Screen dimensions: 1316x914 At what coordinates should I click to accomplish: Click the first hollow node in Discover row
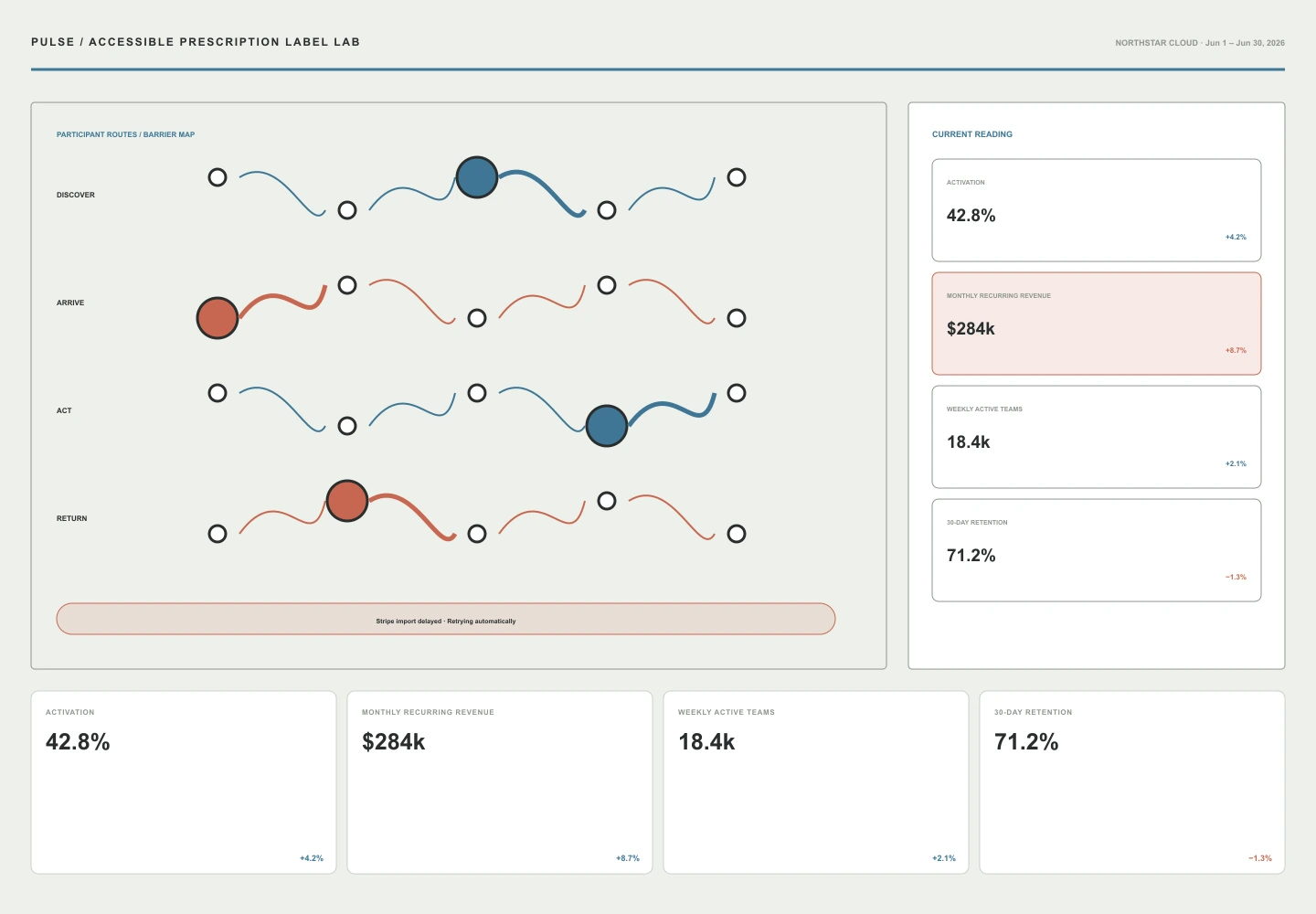218,177
